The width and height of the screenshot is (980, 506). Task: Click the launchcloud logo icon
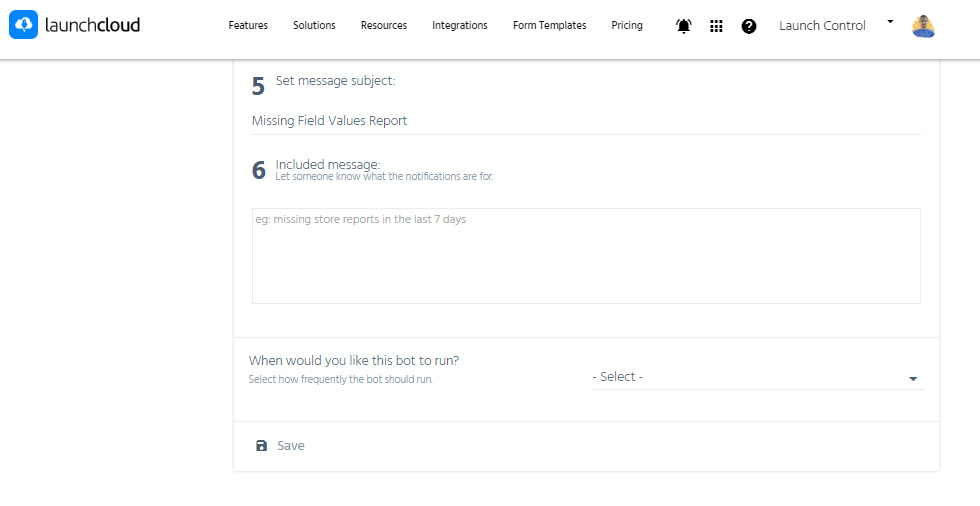[23, 25]
